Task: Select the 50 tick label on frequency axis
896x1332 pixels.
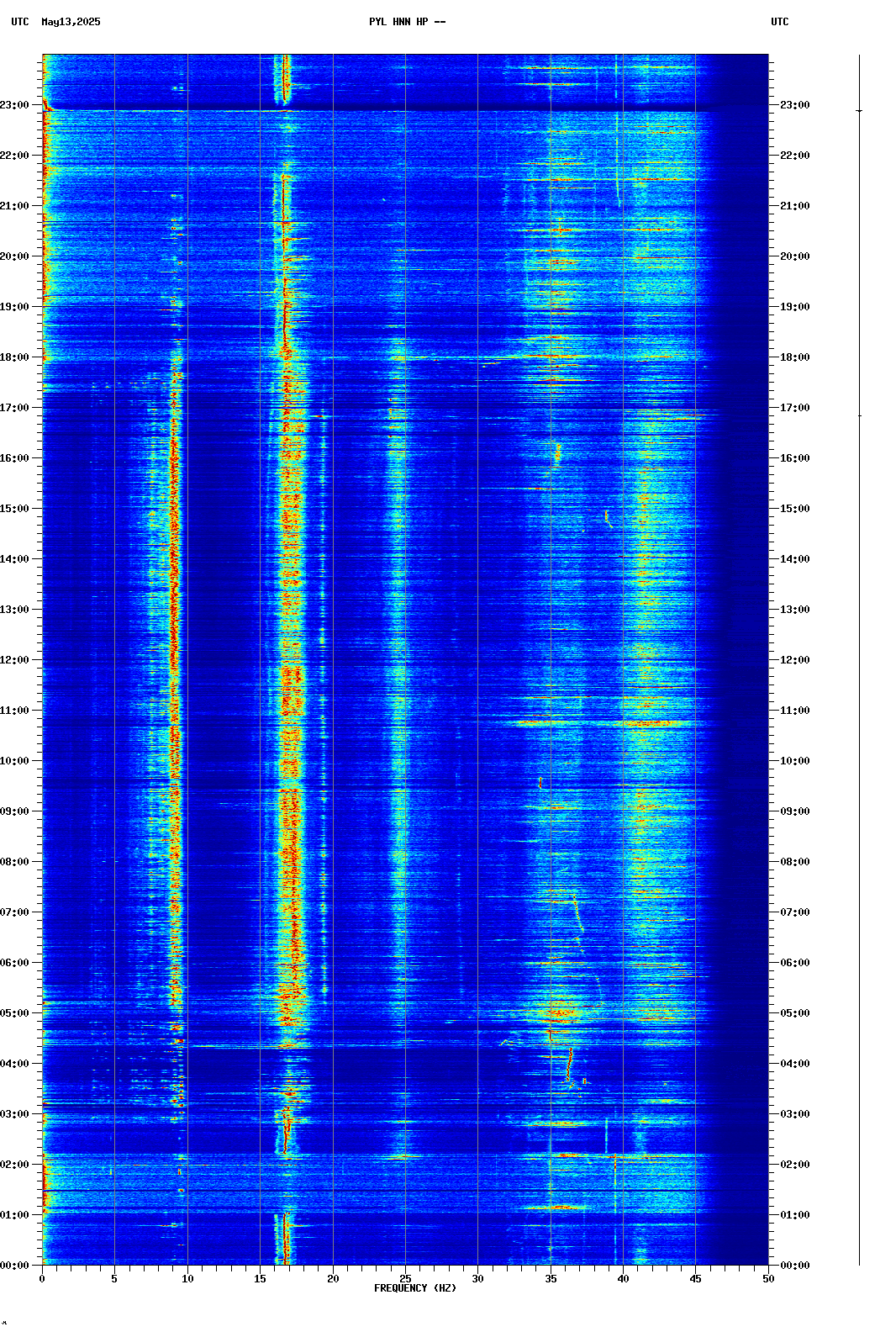Action: click(x=768, y=1279)
